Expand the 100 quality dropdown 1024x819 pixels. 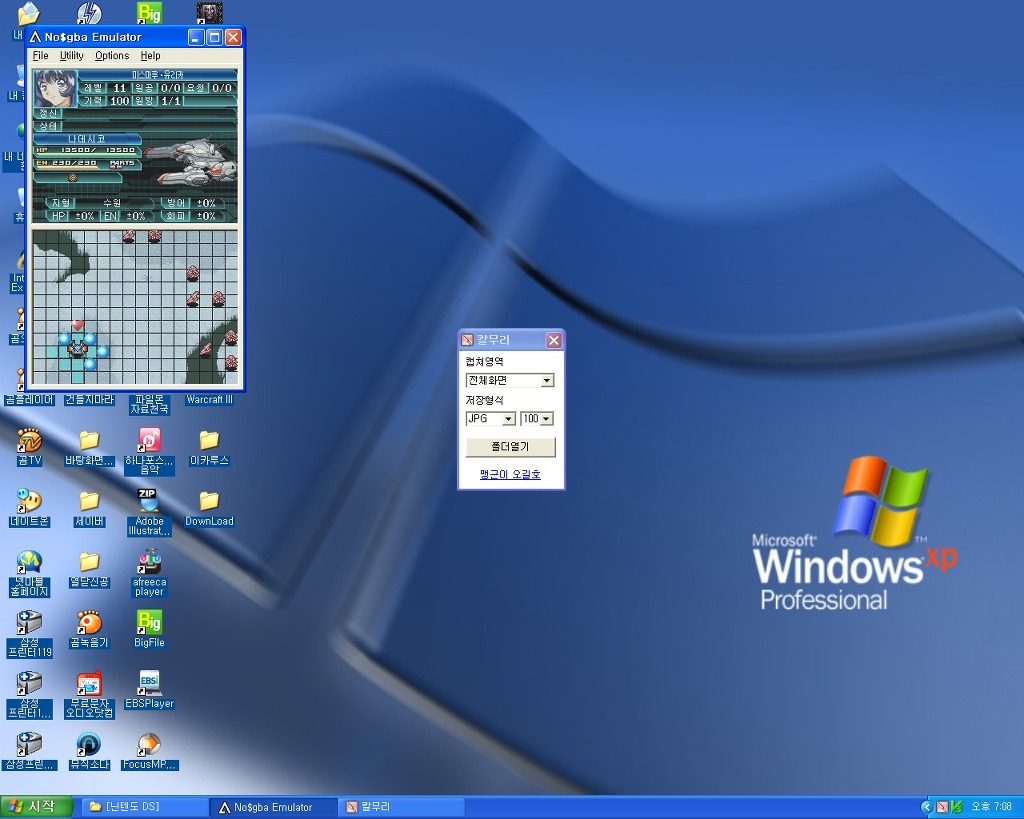pos(547,419)
